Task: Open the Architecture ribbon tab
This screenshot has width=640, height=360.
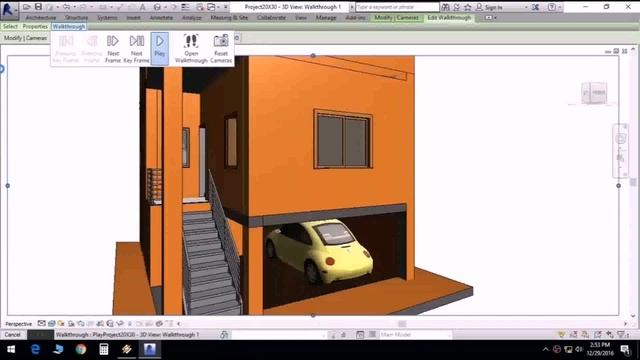Action: click(x=41, y=18)
